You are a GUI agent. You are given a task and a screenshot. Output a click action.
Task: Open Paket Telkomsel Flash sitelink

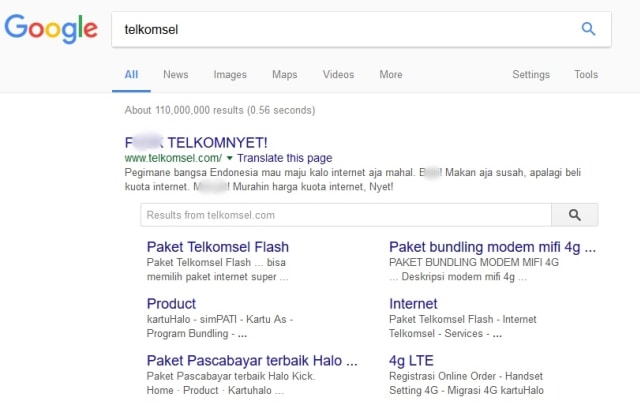point(218,247)
